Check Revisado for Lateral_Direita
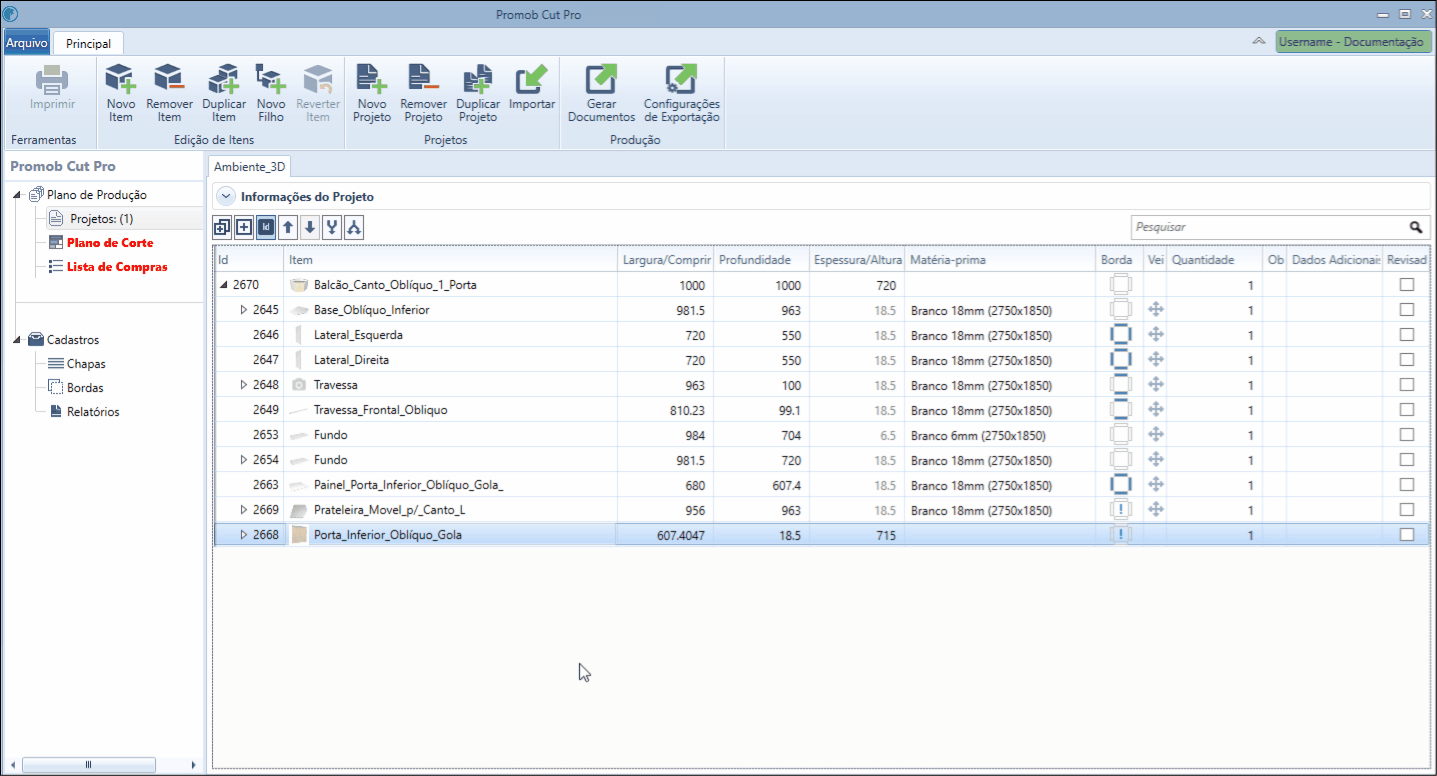Viewport: 1437px width, 776px height. pos(1407,359)
